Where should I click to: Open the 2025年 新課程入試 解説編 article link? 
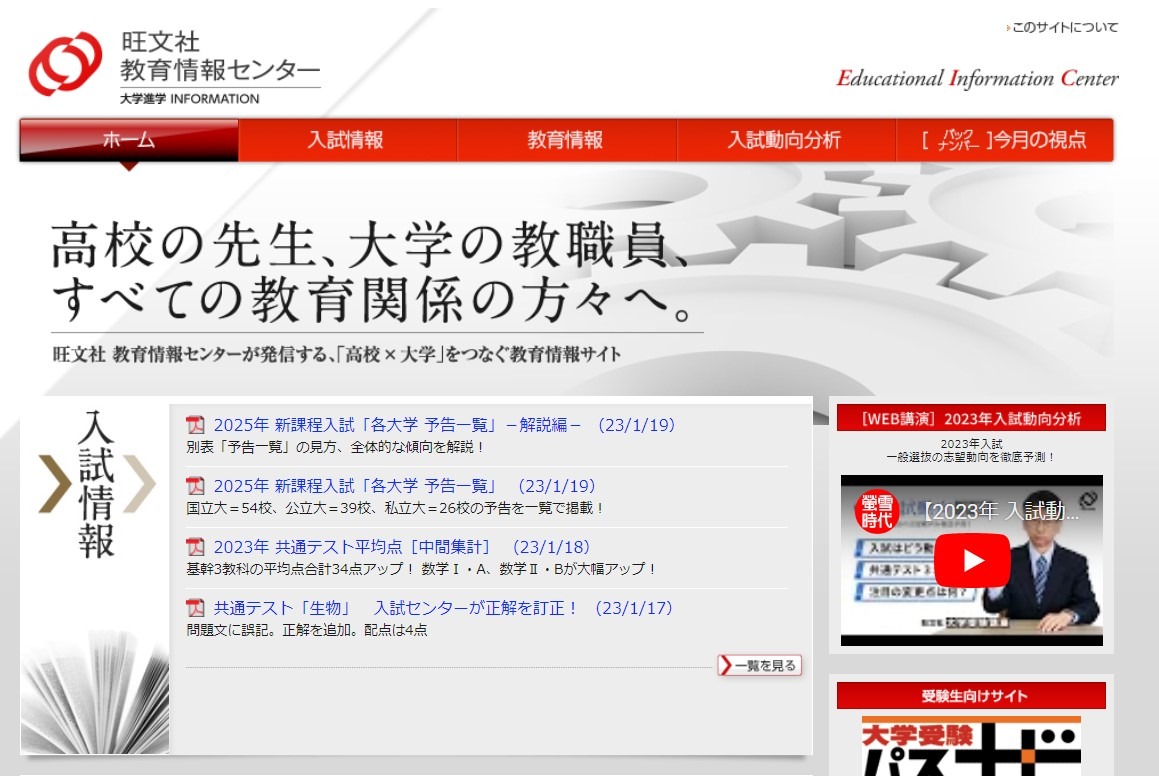click(x=440, y=424)
